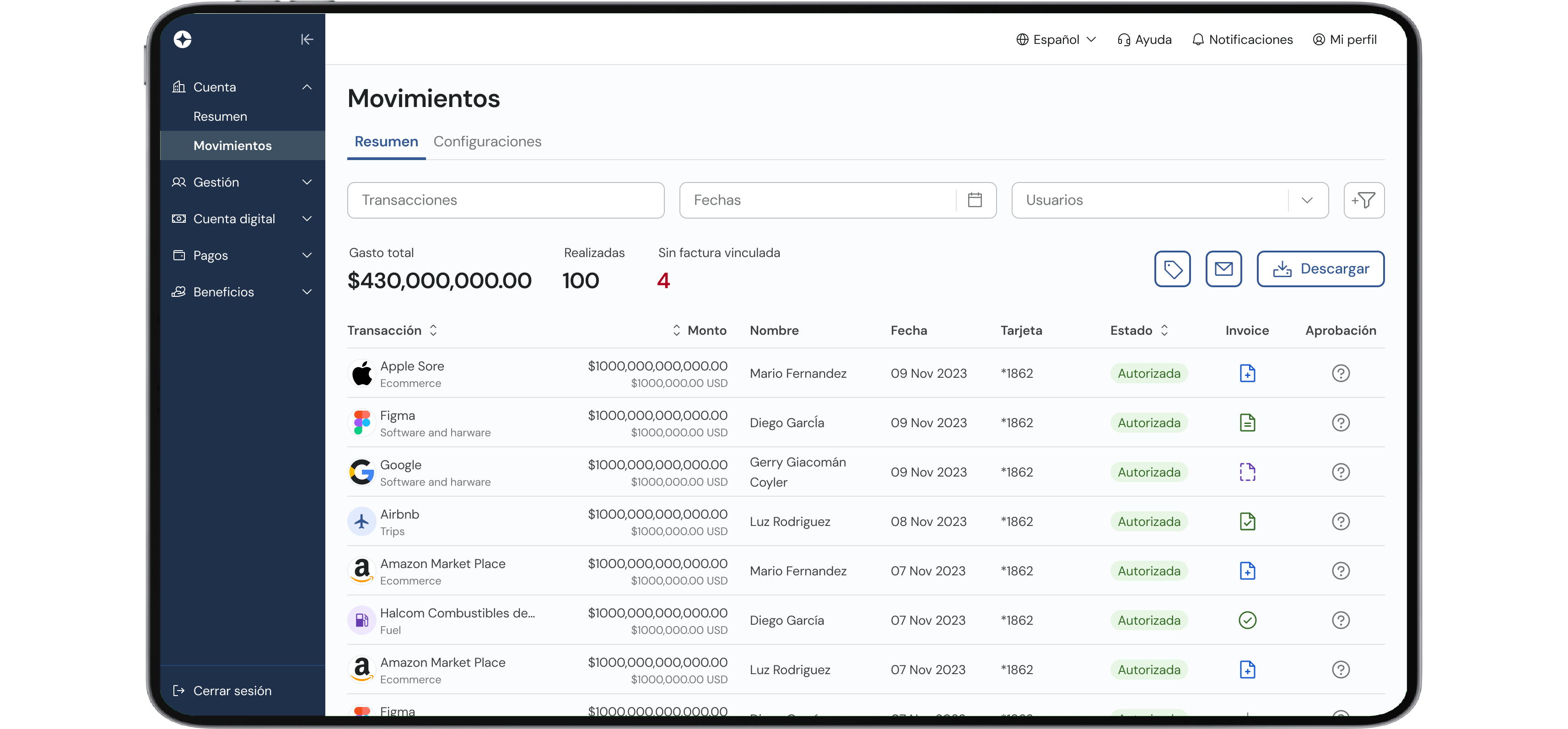Click the Figma row approval question mark icon
The width and height of the screenshot is (1568, 729).
pos(1340,422)
